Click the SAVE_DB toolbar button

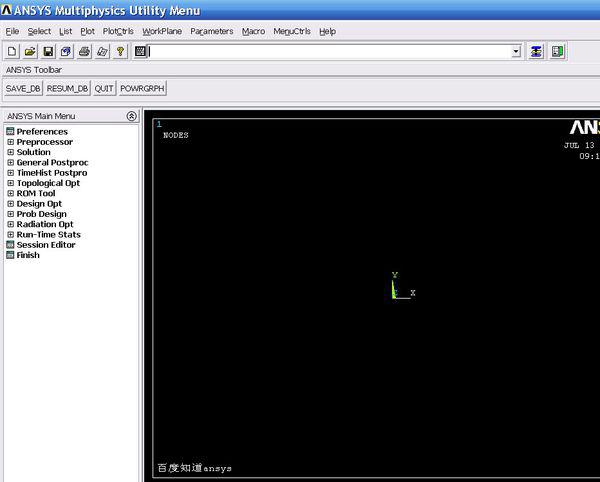(x=23, y=88)
